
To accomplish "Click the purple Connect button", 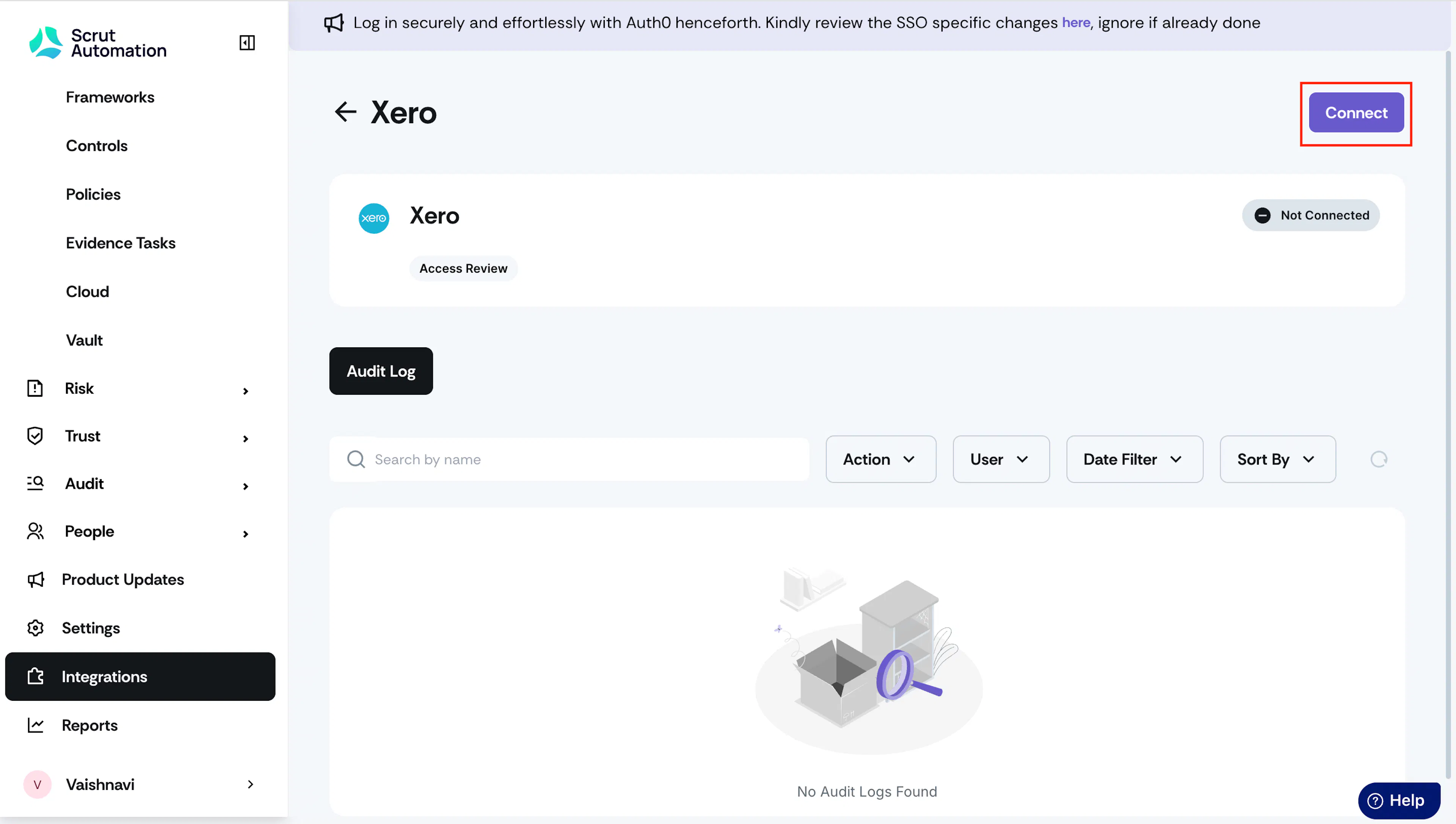I will click(x=1356, y=113).
